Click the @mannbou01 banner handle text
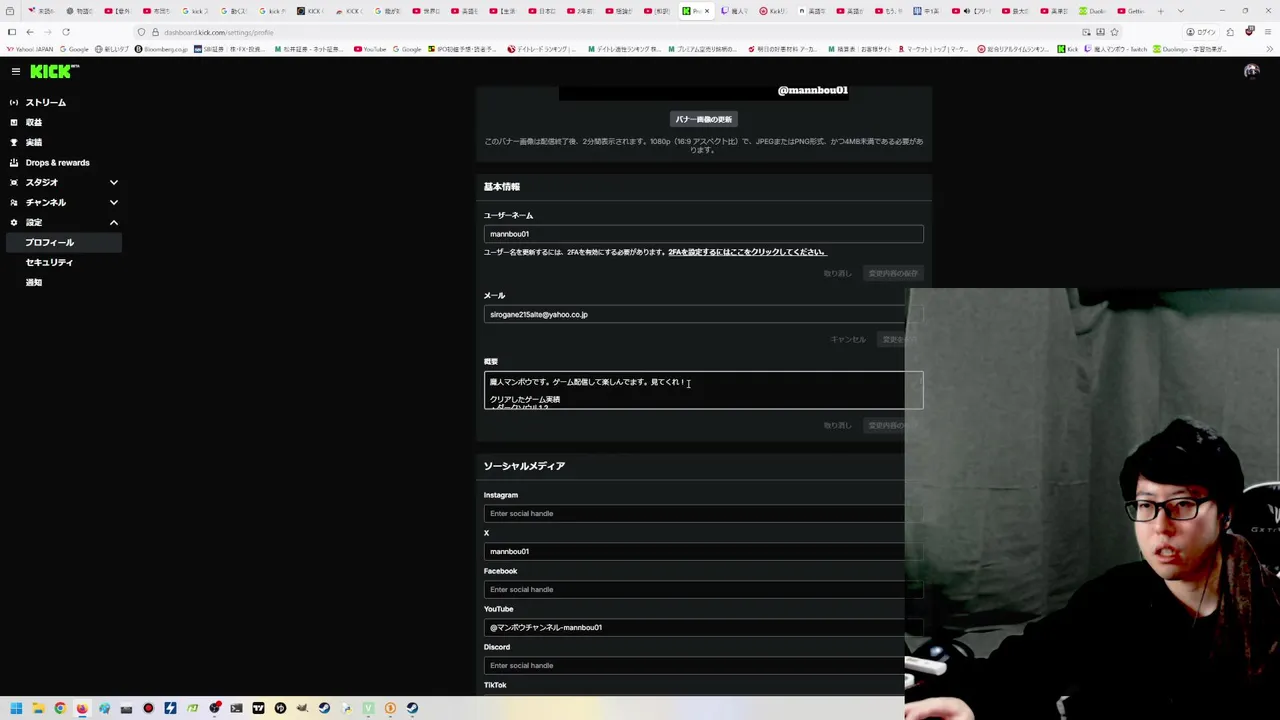 coord(812,90)
